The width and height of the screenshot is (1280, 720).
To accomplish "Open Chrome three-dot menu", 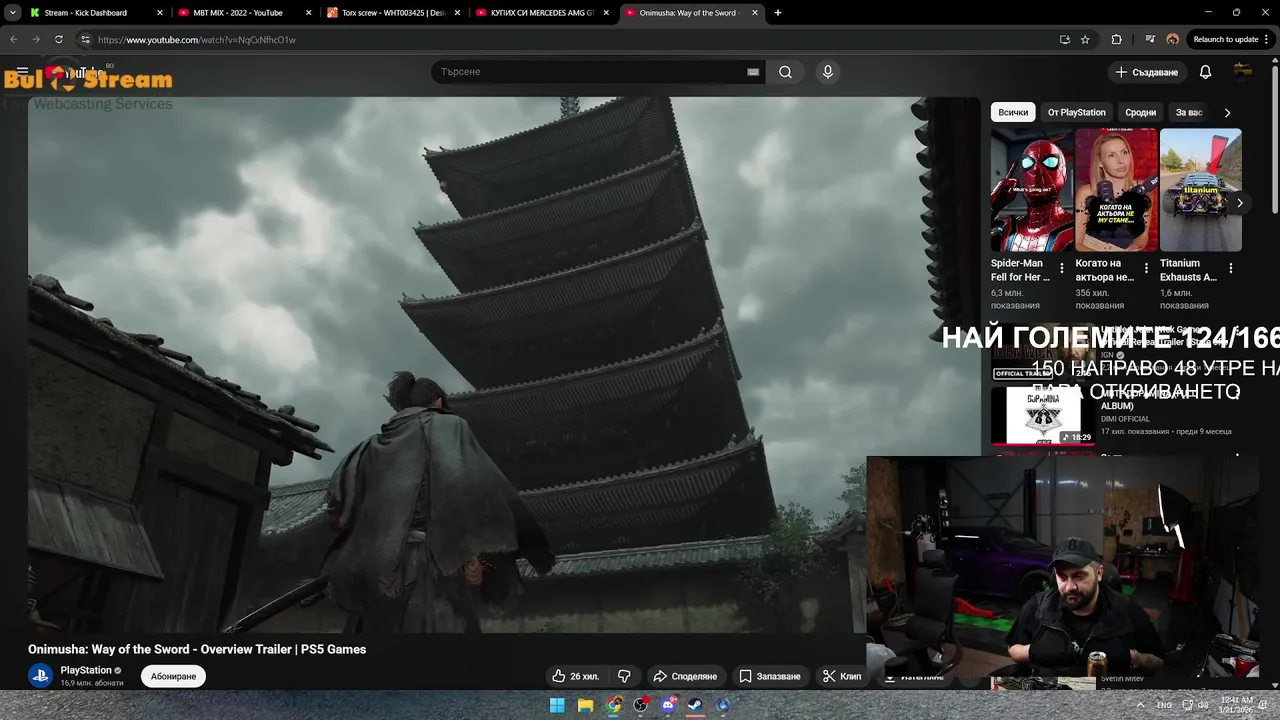I will click(1268, 40).
